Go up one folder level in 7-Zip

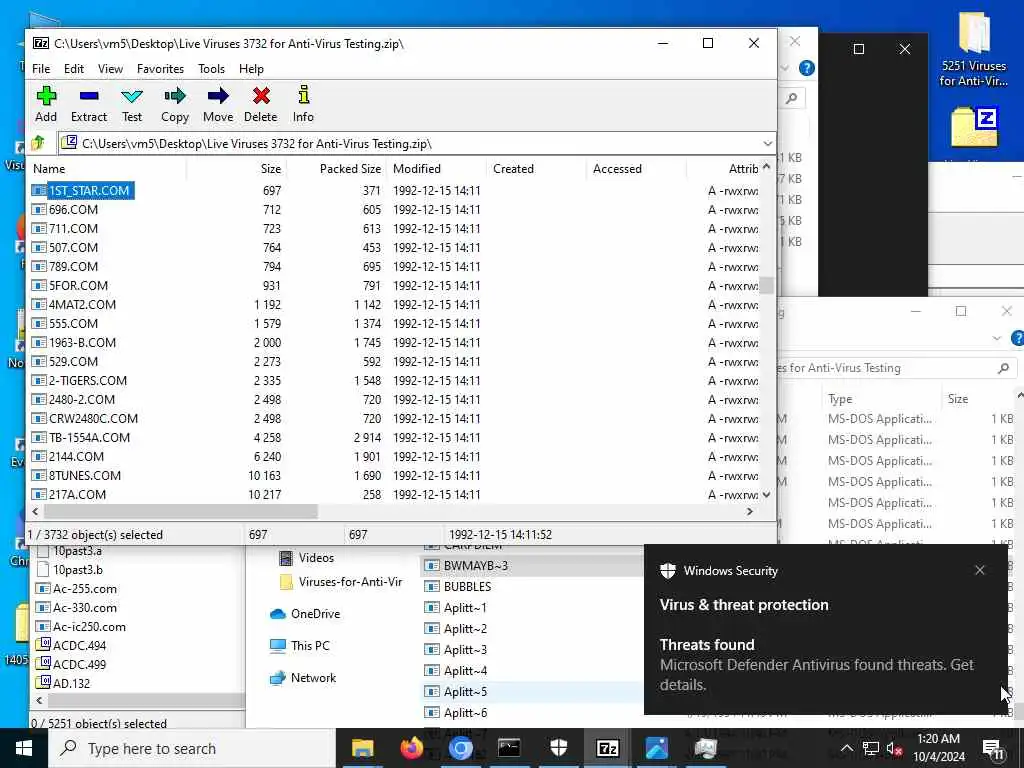click(38, 143)
